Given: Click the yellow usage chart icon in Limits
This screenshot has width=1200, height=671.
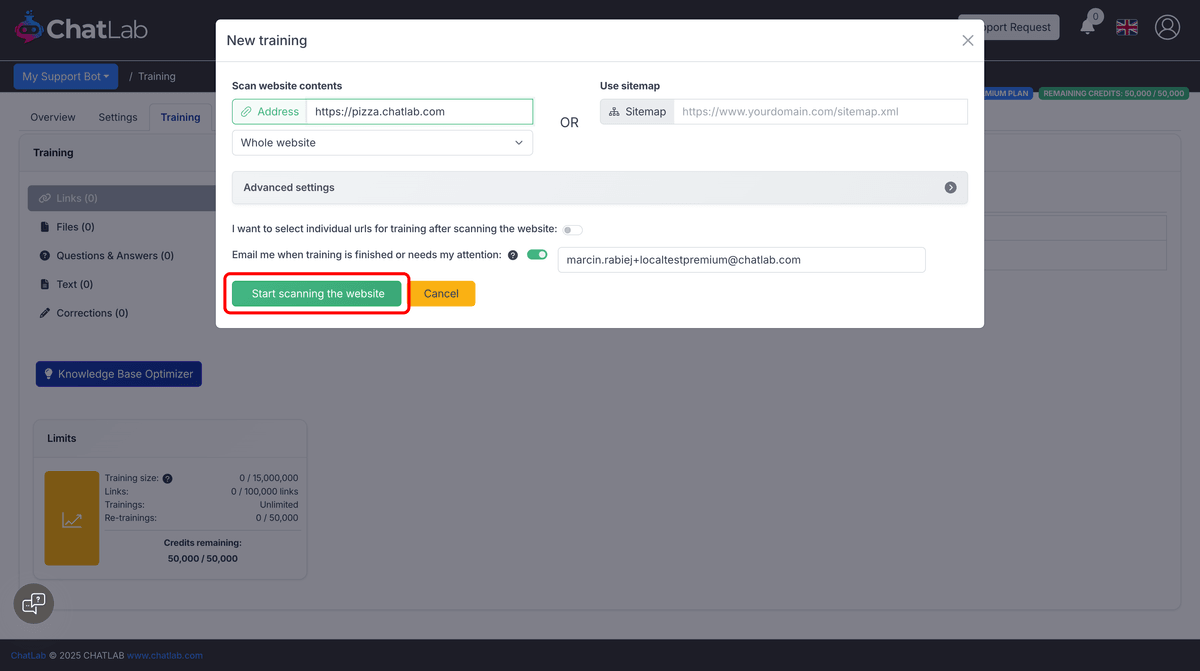Looking at the screenshot, I should pyautogui.click(x=71, y=518).
